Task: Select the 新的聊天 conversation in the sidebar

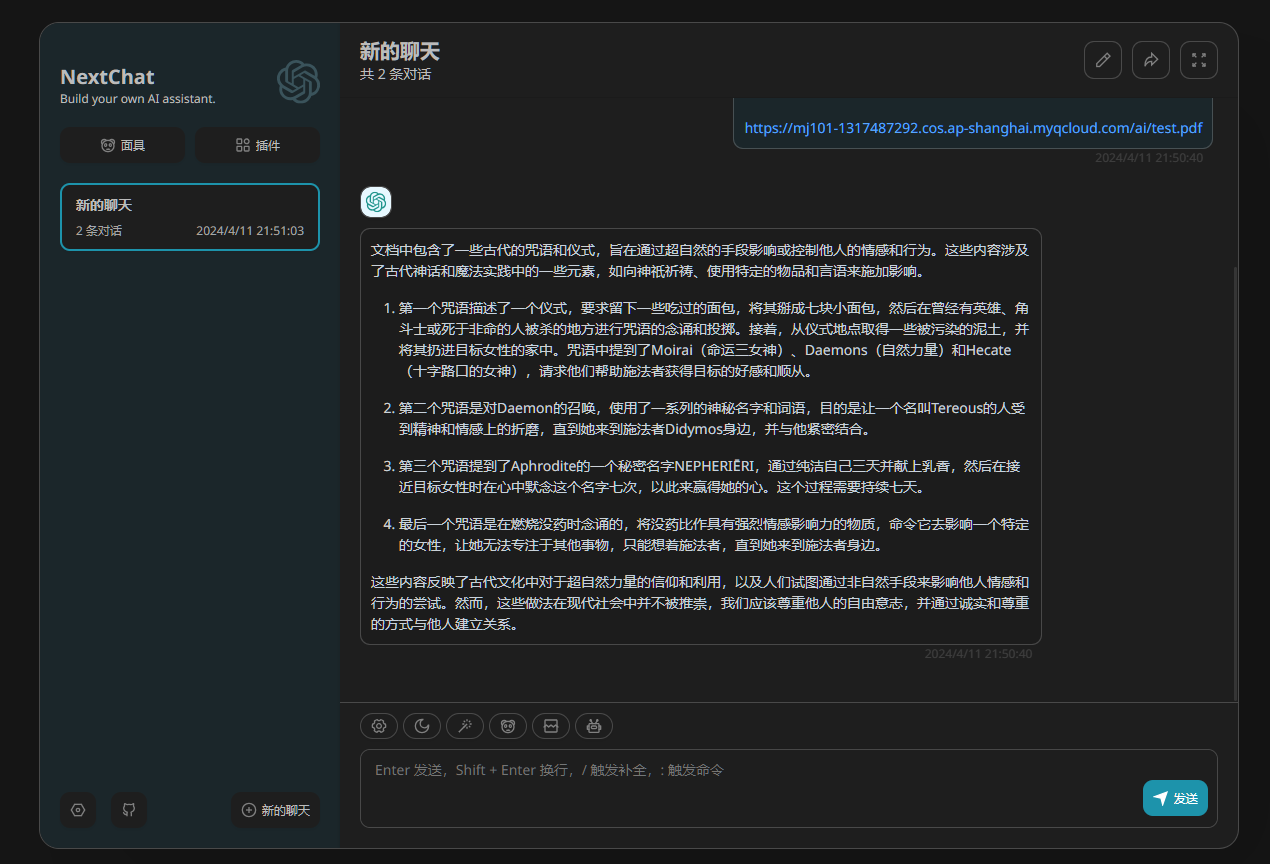Action: click(190, 217)
